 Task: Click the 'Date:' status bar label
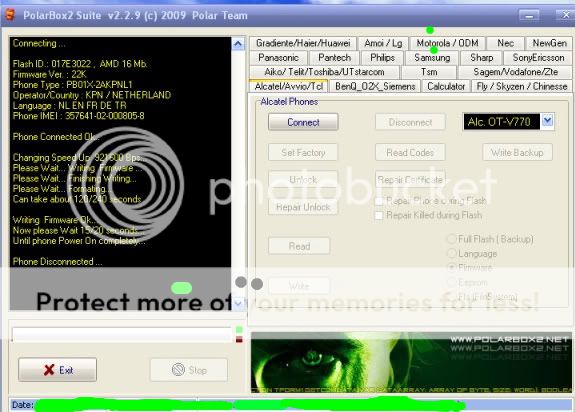point(23,405)
